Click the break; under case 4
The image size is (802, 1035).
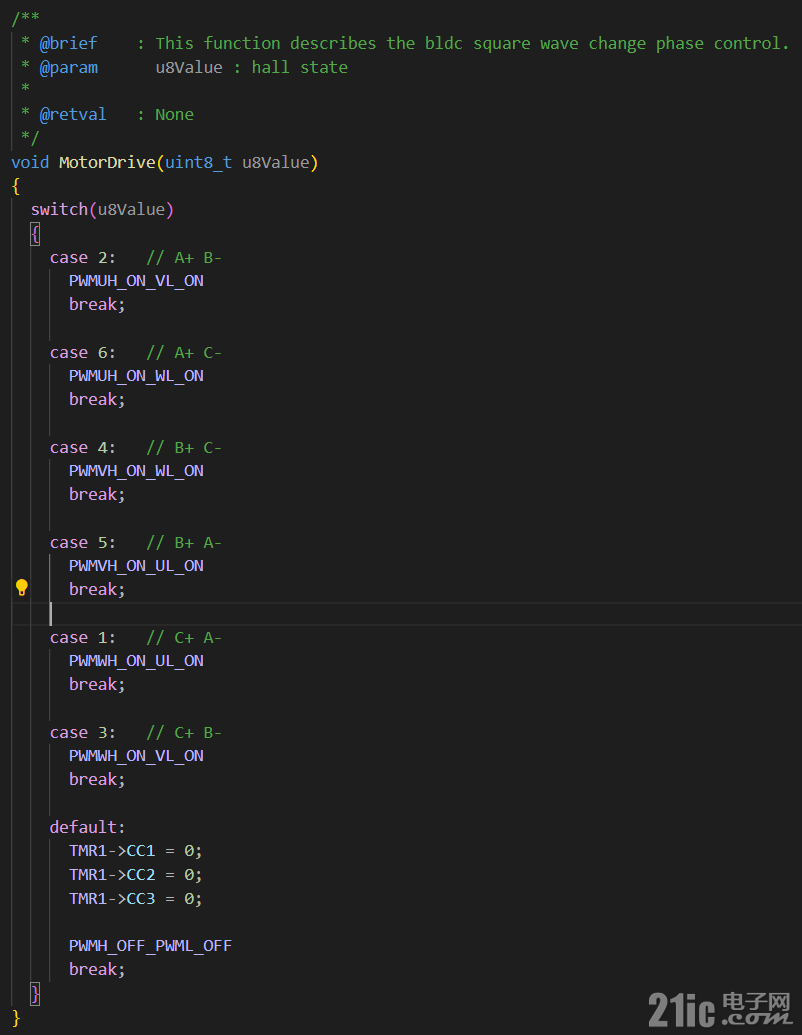coord(97,495)
